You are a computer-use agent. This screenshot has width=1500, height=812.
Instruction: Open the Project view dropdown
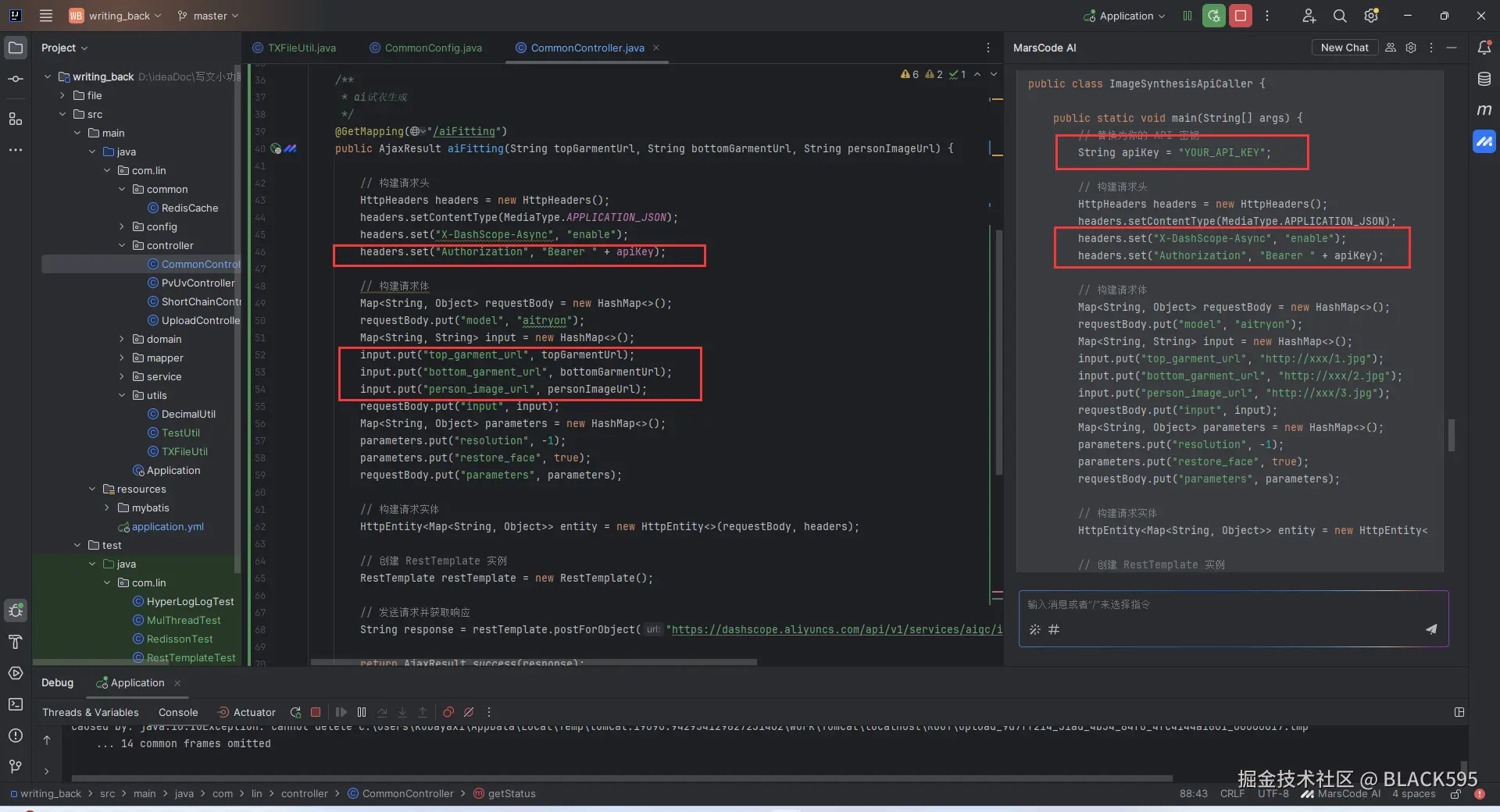pos(65,48)
